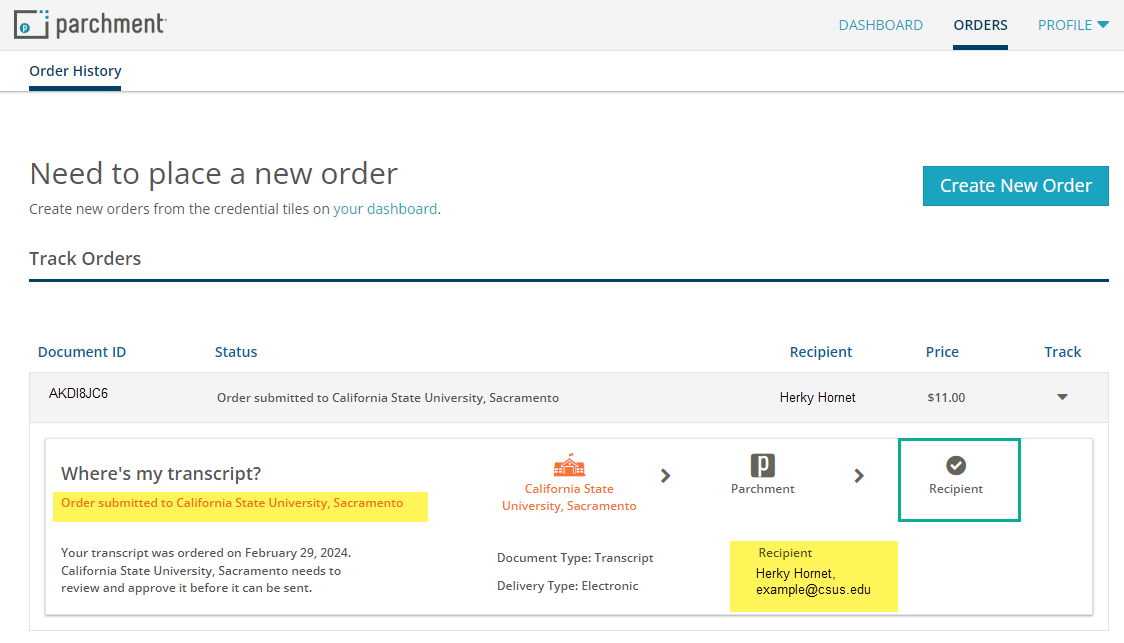Screen dimensions: 1124x643
Task: Click the first chevron arrow after university
Action: click(666, 476)
